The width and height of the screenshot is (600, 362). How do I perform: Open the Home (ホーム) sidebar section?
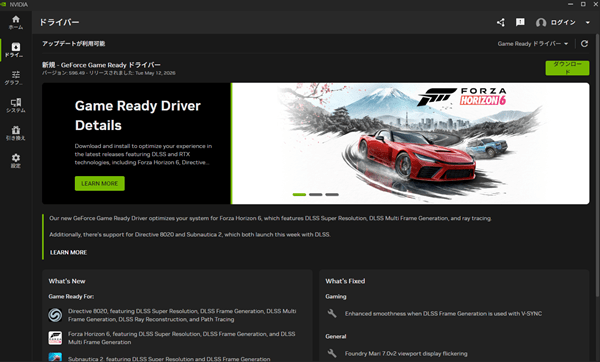[16, 22]
